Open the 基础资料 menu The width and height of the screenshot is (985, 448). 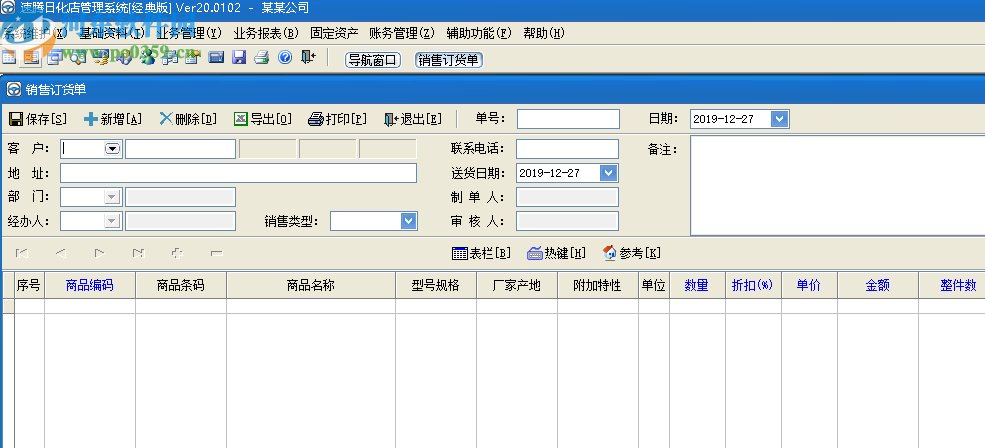click(112, 33)
